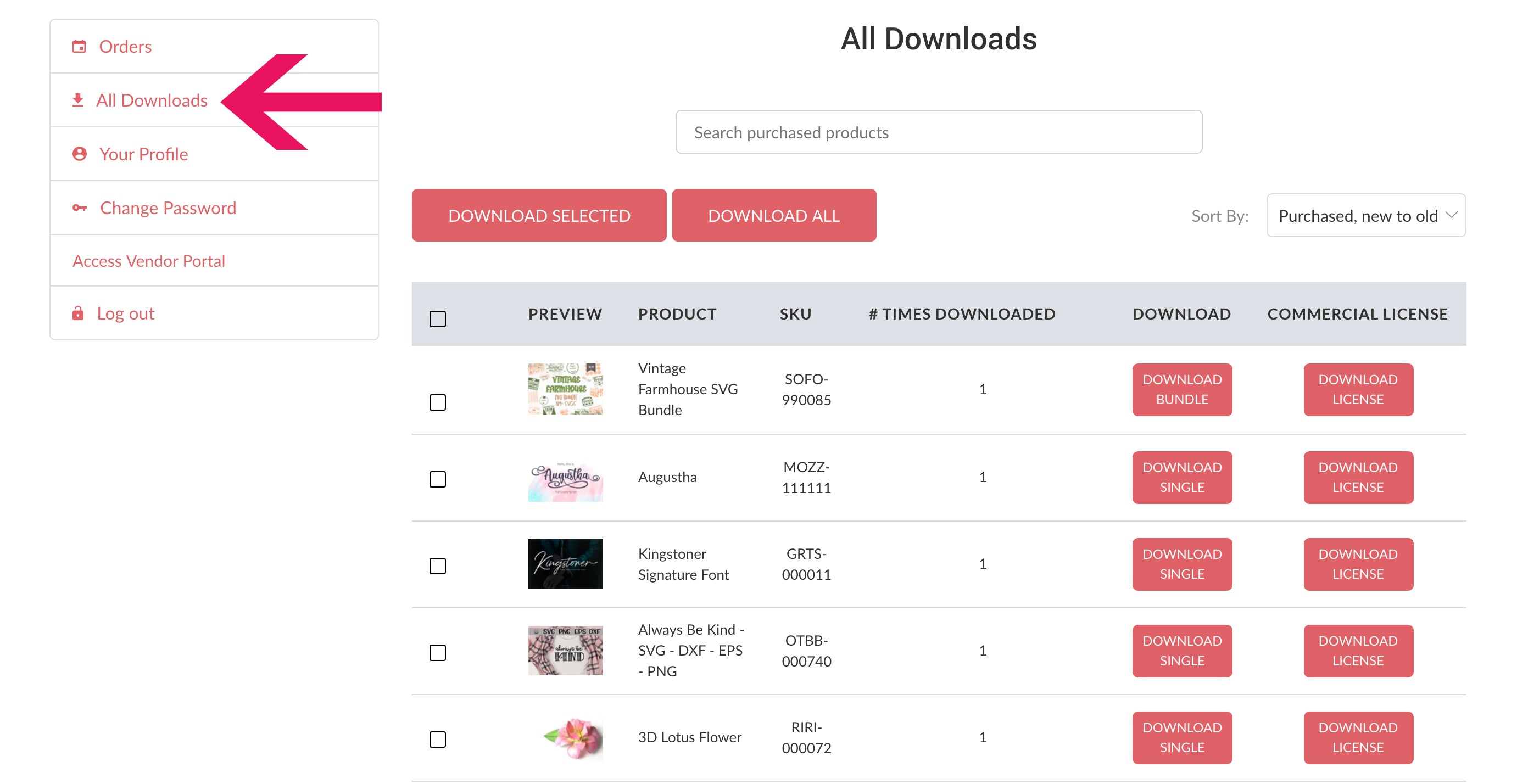Image resolution: width=1517 pixels, height=784 pixels.
Task: Download License for Augustha font
Action: pyautogui.click(x=1357, y=477)
